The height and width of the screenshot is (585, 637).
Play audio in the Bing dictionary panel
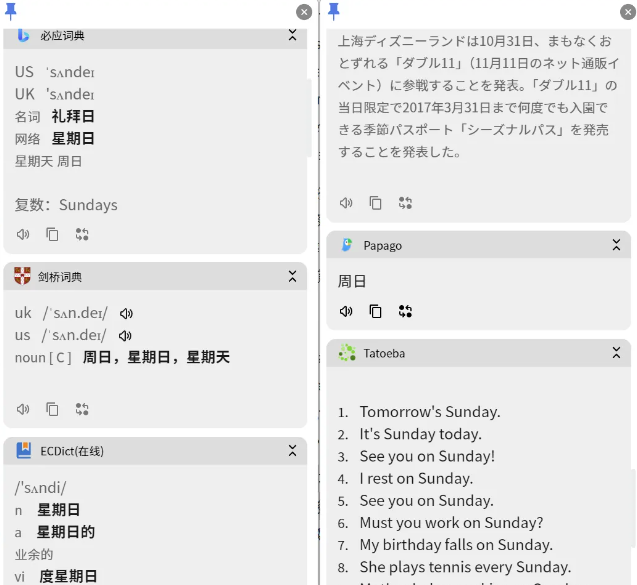[23, 235]
